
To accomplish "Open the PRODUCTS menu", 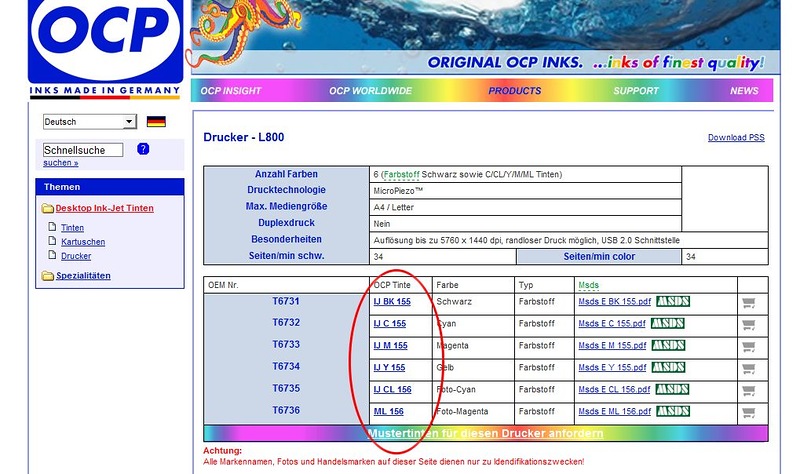I will pyautogui.click(x=514, y=91).
